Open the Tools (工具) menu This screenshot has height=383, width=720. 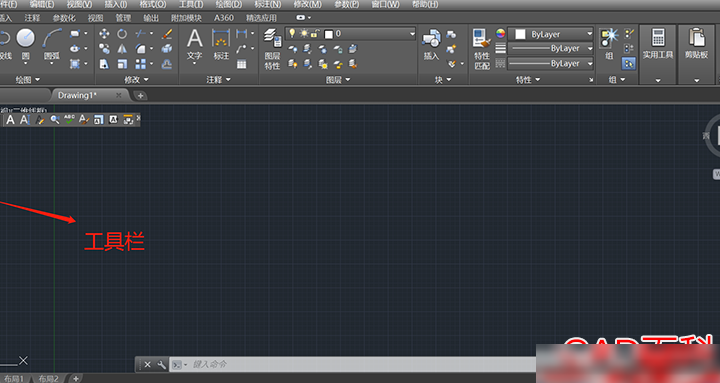click(x=191, y=4)
